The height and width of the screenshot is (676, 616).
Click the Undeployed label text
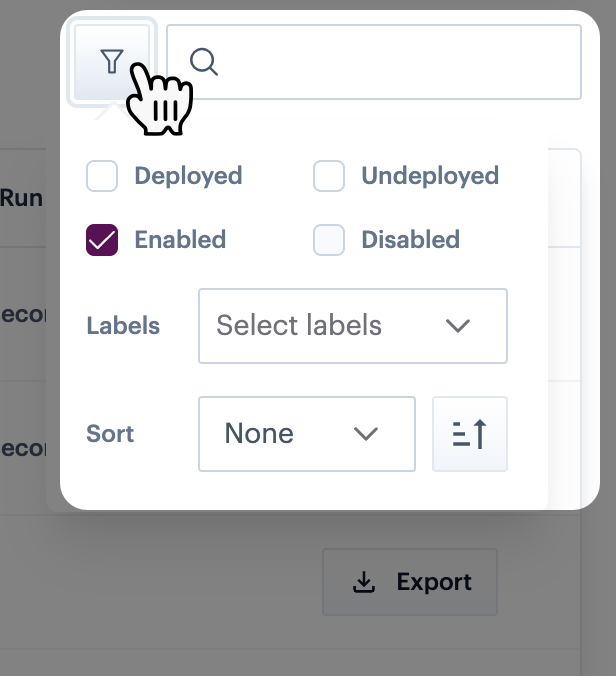[430, 176]
